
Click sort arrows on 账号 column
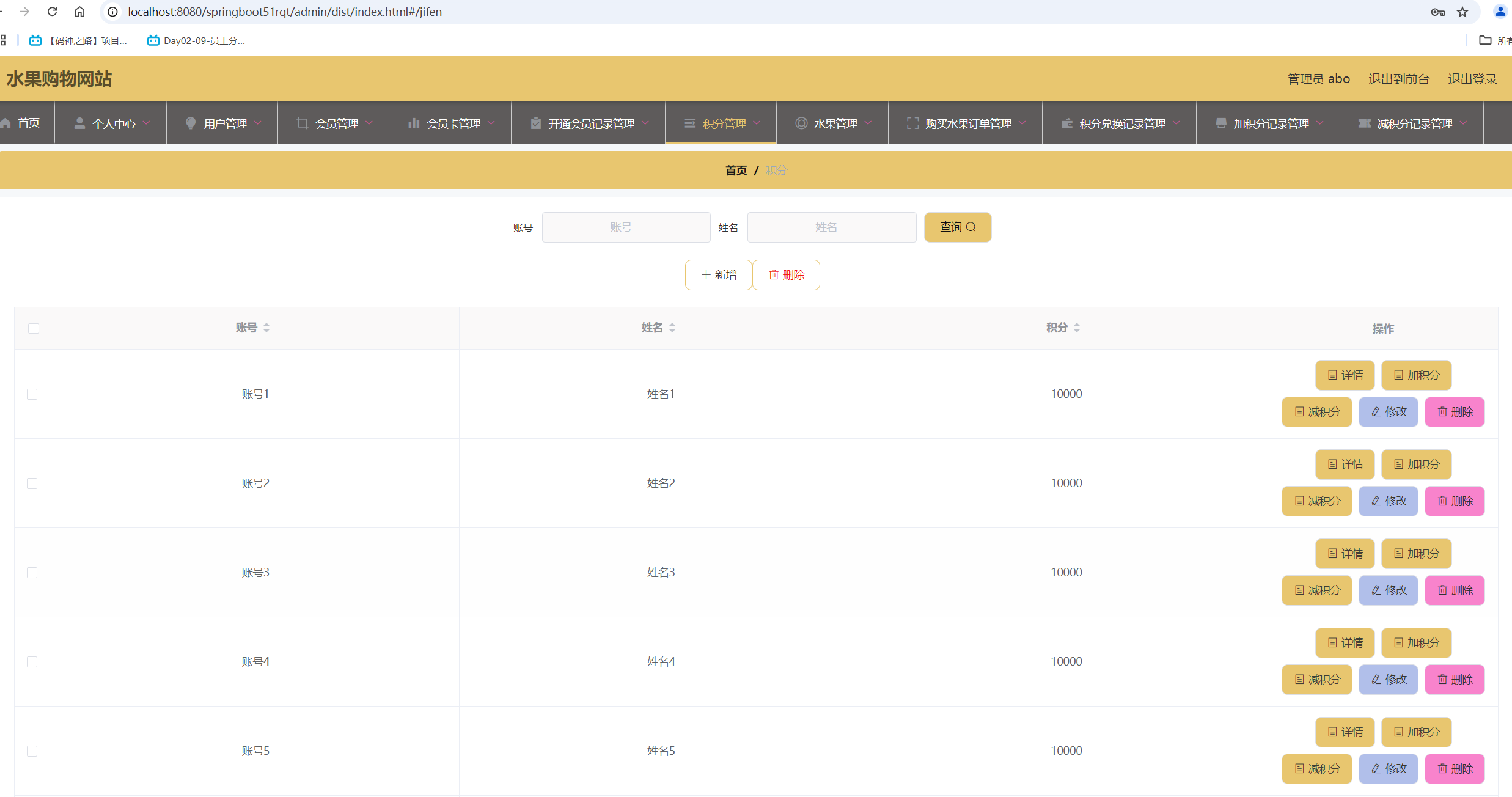(266, 328)
